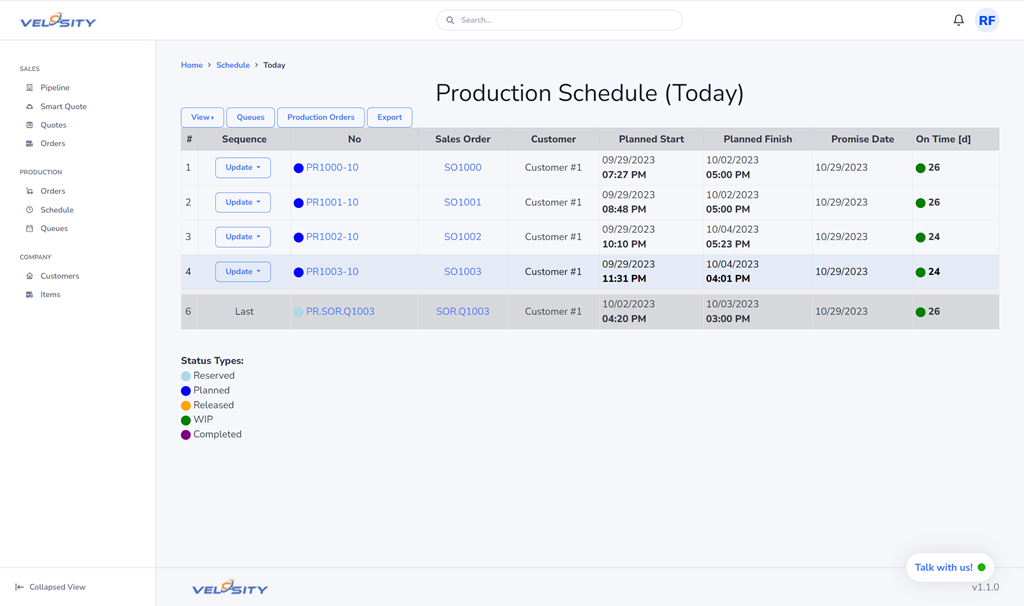Open Production Queues in the sidebar
Viewport: 1024px width, 606px height.
click(54, 229)
